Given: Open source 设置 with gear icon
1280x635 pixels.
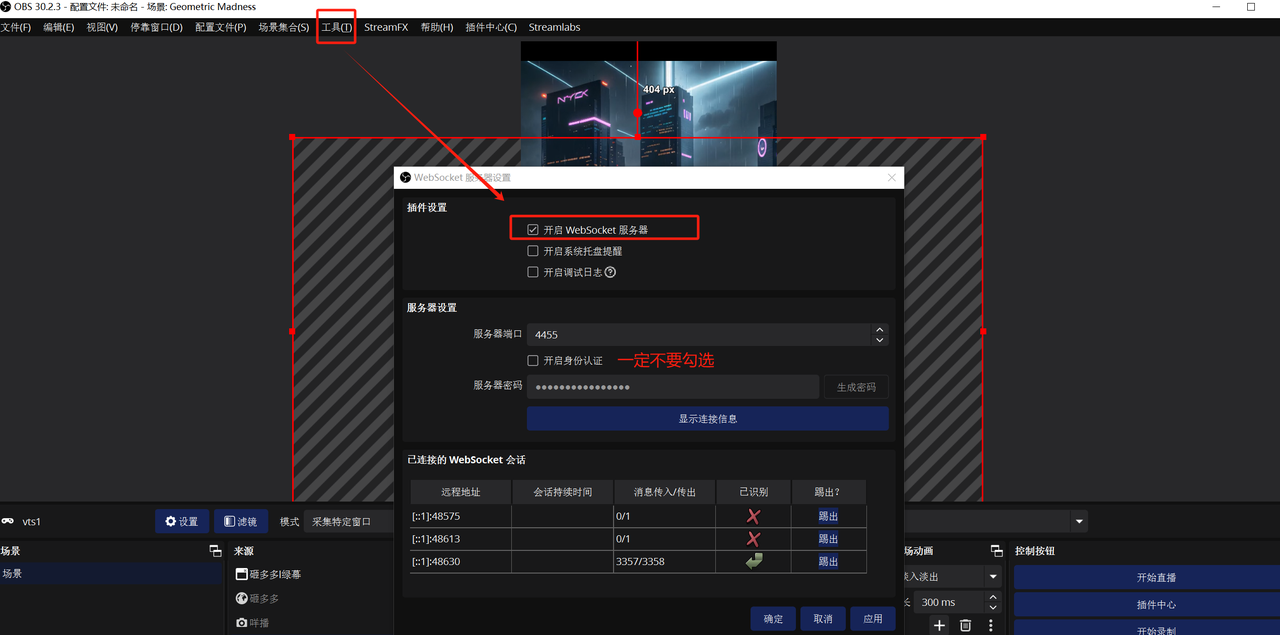Looking at the screenshot, I should [182, 521].
